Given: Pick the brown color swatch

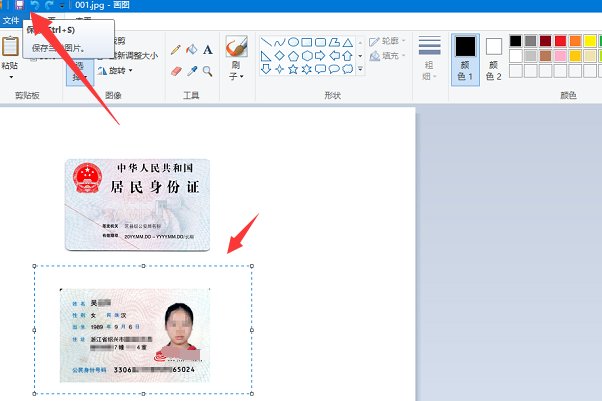Looking at the screenshot, I should coord(546,56).
